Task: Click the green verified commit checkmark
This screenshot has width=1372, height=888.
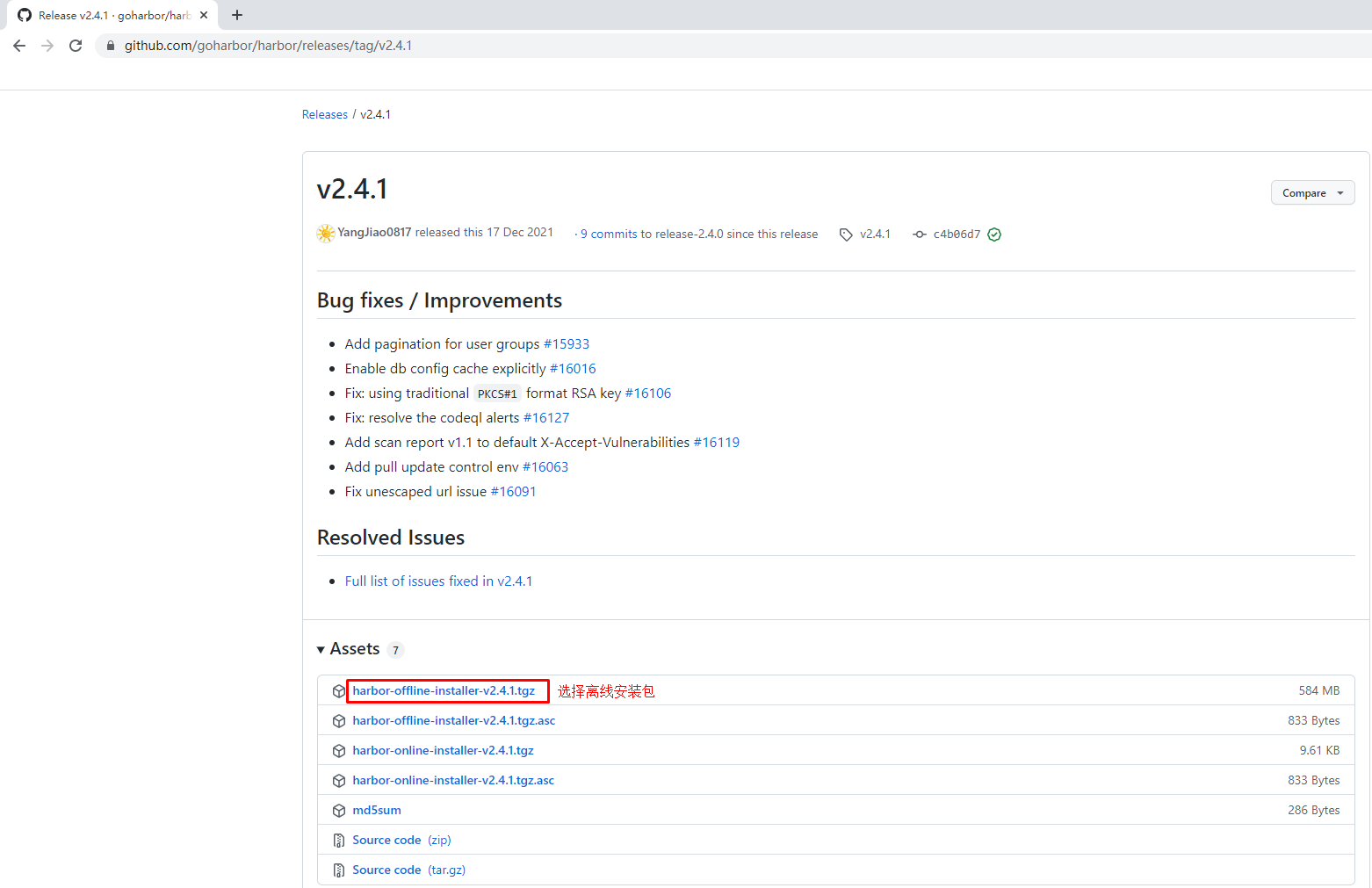Action: click(x=994, y=235)
